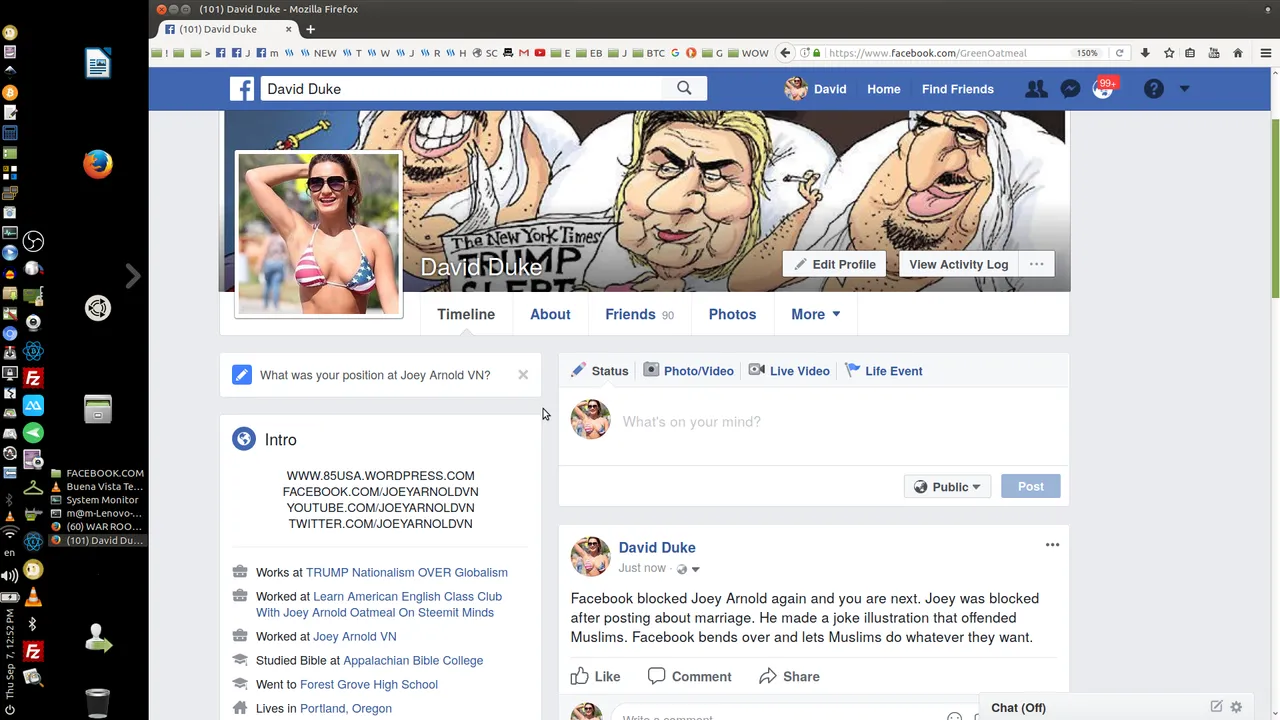Click the Facebook search field
Image resolution: width=1280 pixels, height=720 pixels.
tap(462, 89)
